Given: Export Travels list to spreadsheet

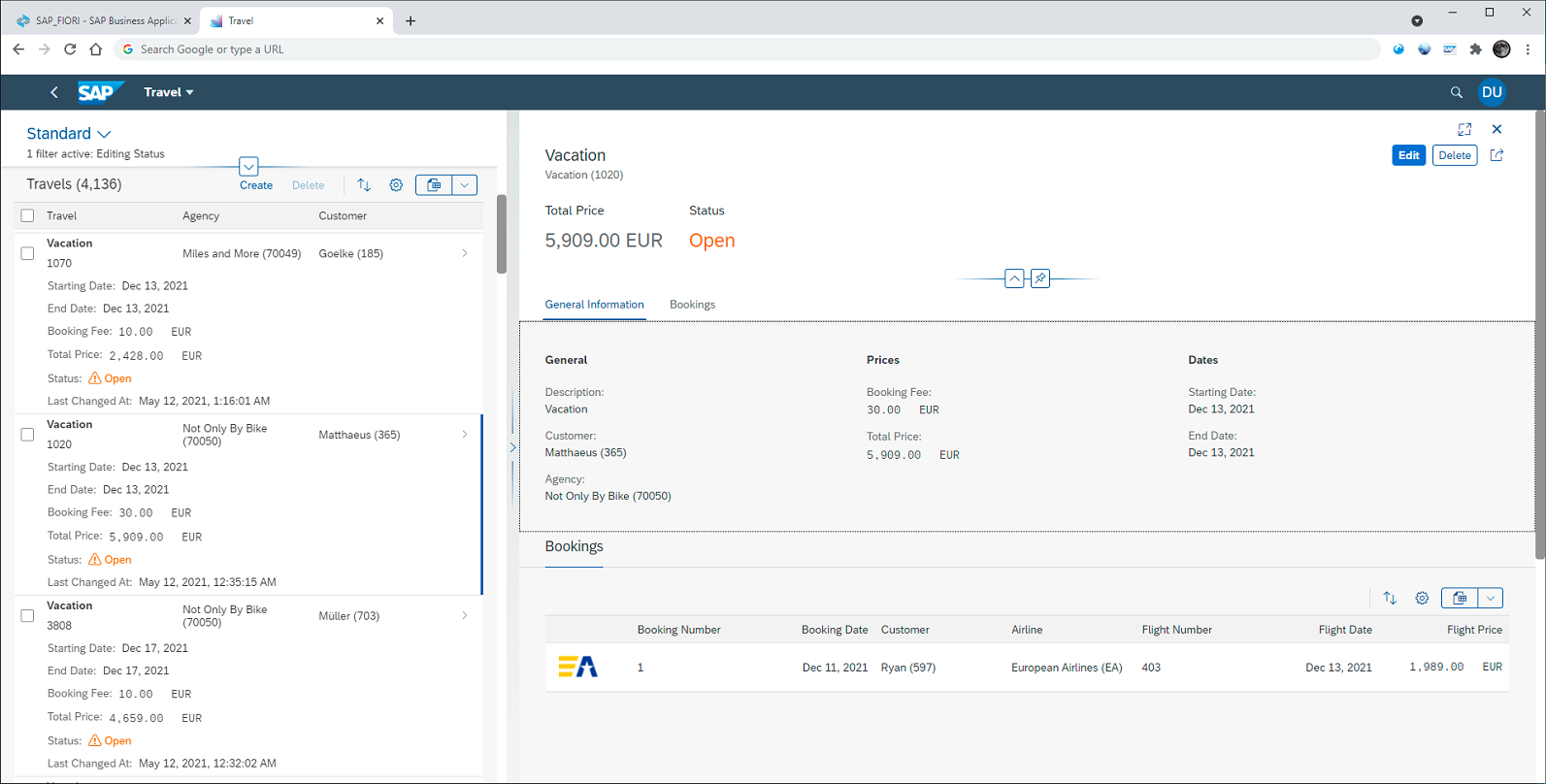Looking at the screenshot, I should click(x=434, y=184).
